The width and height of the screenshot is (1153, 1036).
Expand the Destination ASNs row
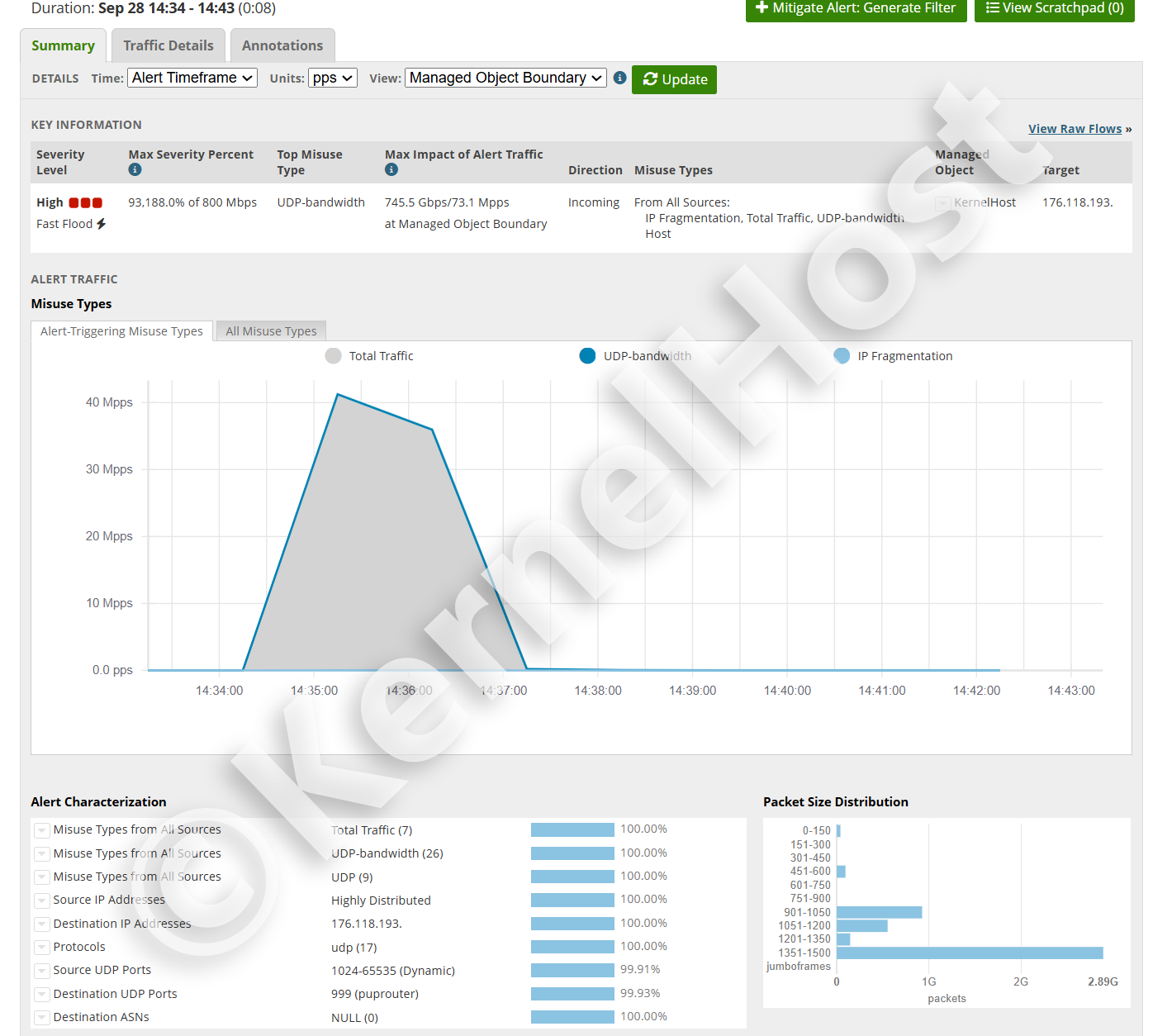(x=41, y=1018)
